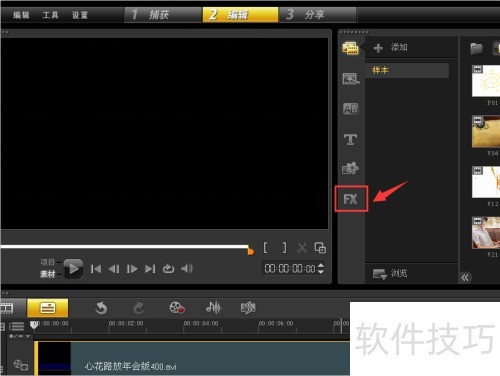Click the 浏览 browse button
The width and height of the screenshot is (500, 376).
390,274
